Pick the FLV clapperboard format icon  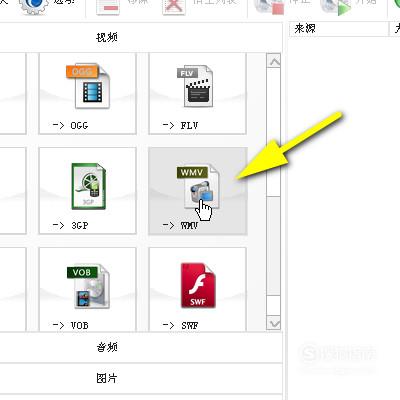pyautogui.click(x=195, y=86)
